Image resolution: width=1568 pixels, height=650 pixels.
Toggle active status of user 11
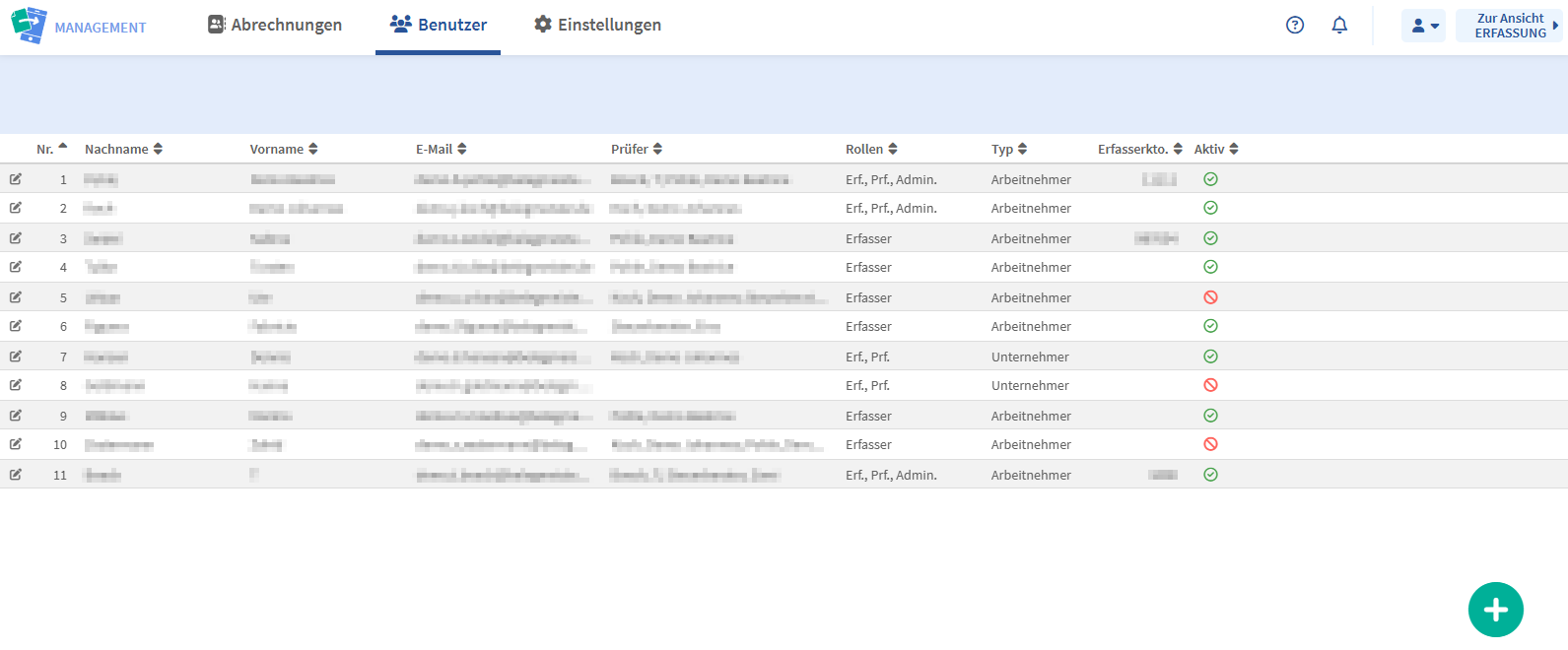point(1211,475)
